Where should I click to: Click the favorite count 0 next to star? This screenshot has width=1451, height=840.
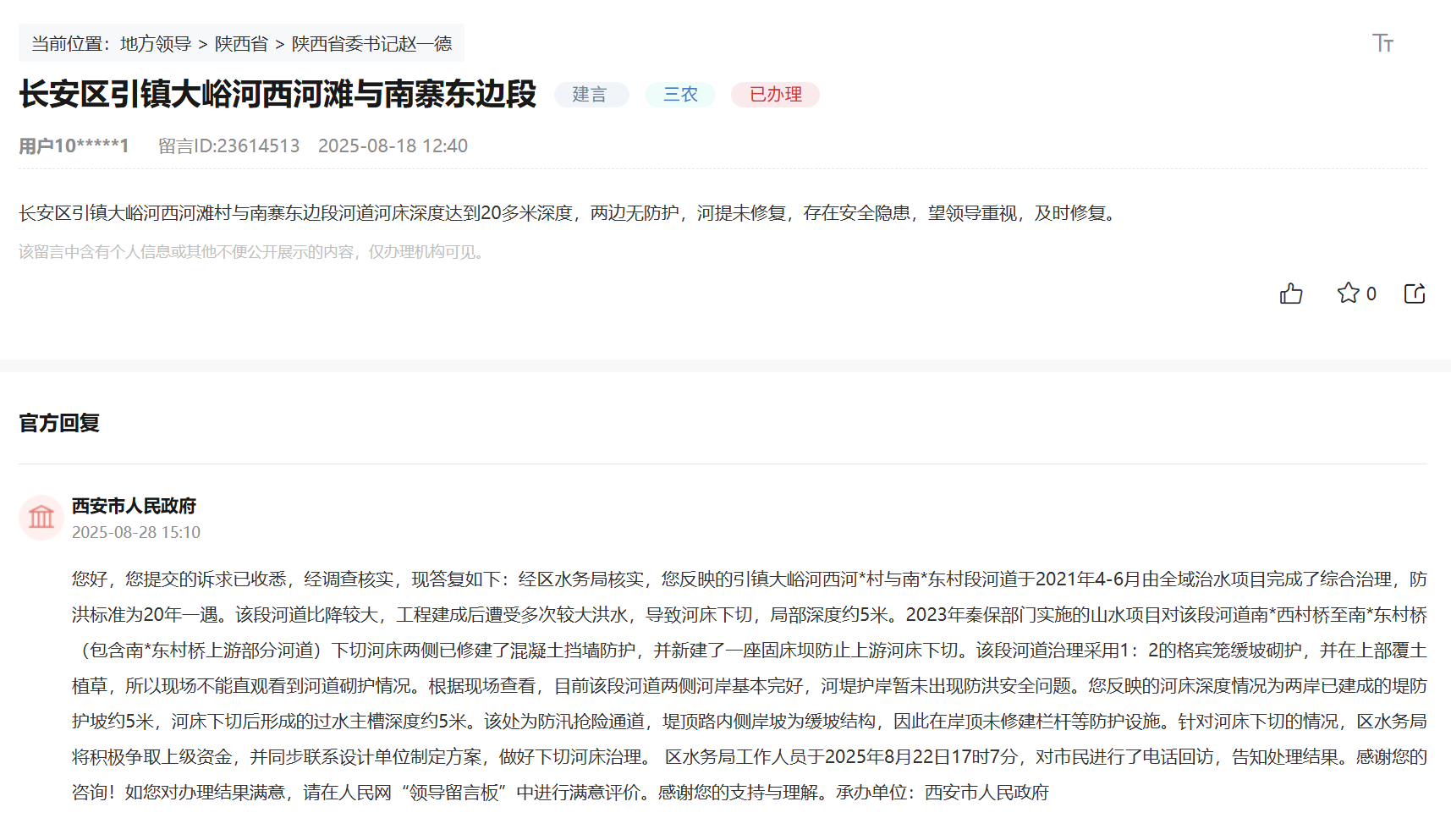click(1371, 293)
